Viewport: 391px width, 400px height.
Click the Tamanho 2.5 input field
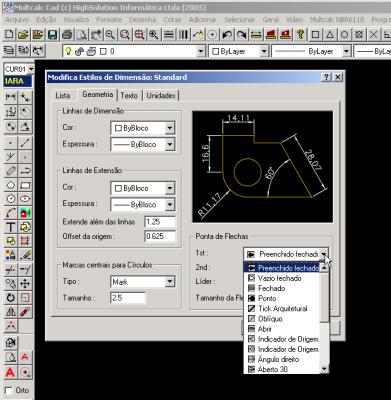tap(128, 298)
